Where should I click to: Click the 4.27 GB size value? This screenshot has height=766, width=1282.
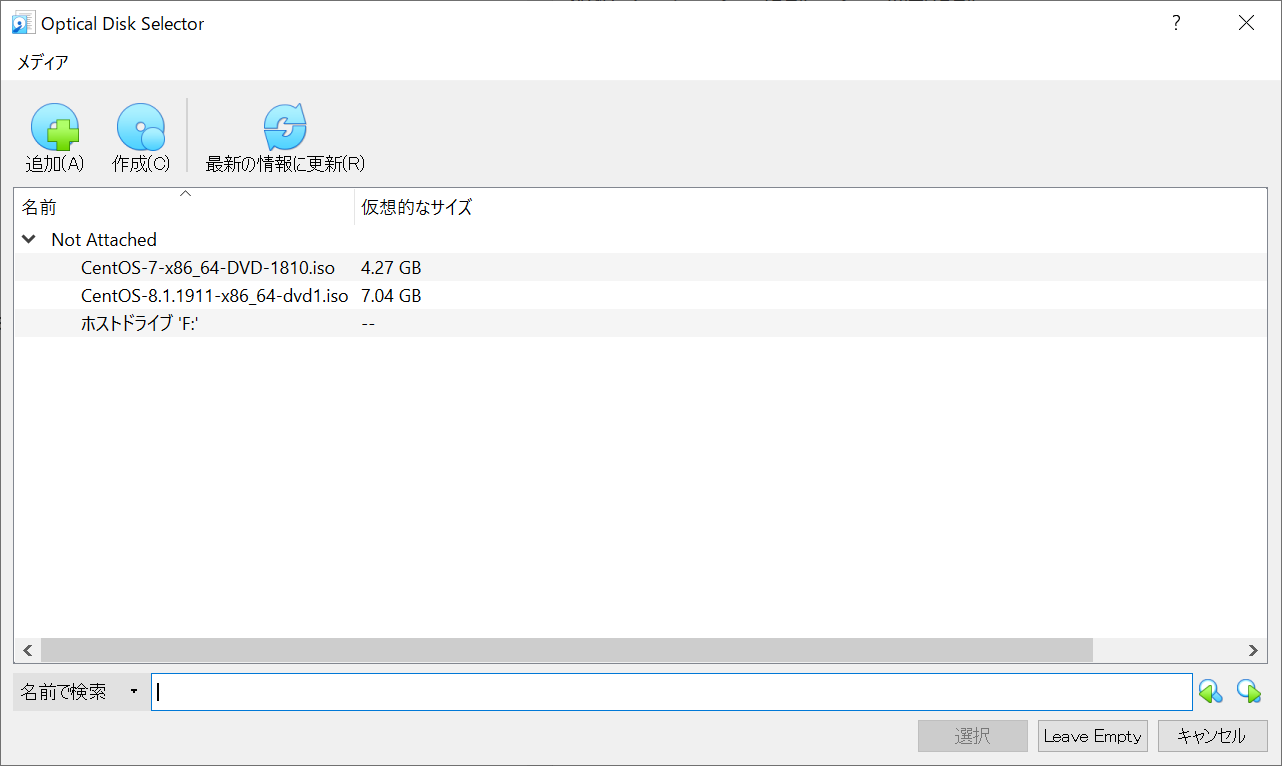[391, 268]
